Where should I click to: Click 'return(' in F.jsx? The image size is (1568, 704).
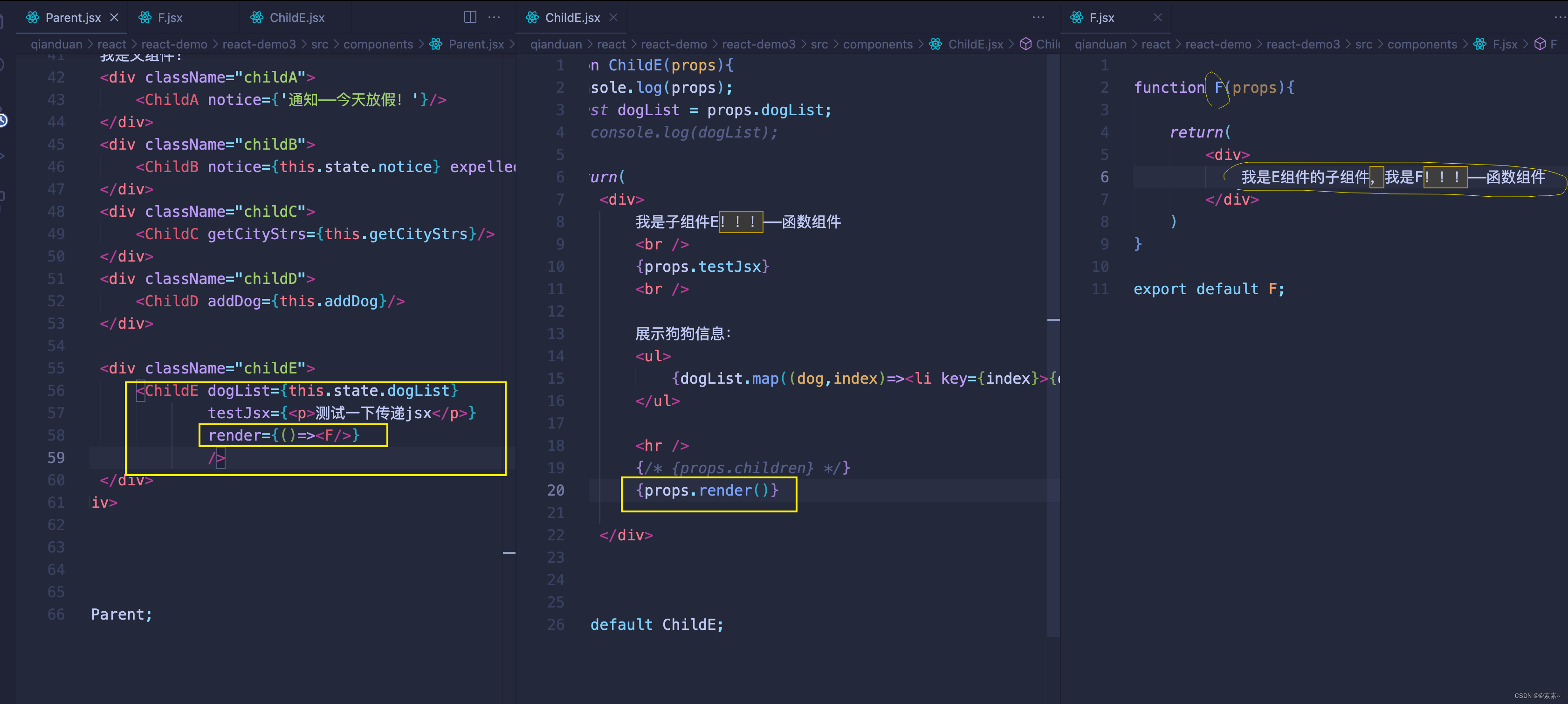[1200, 132]
